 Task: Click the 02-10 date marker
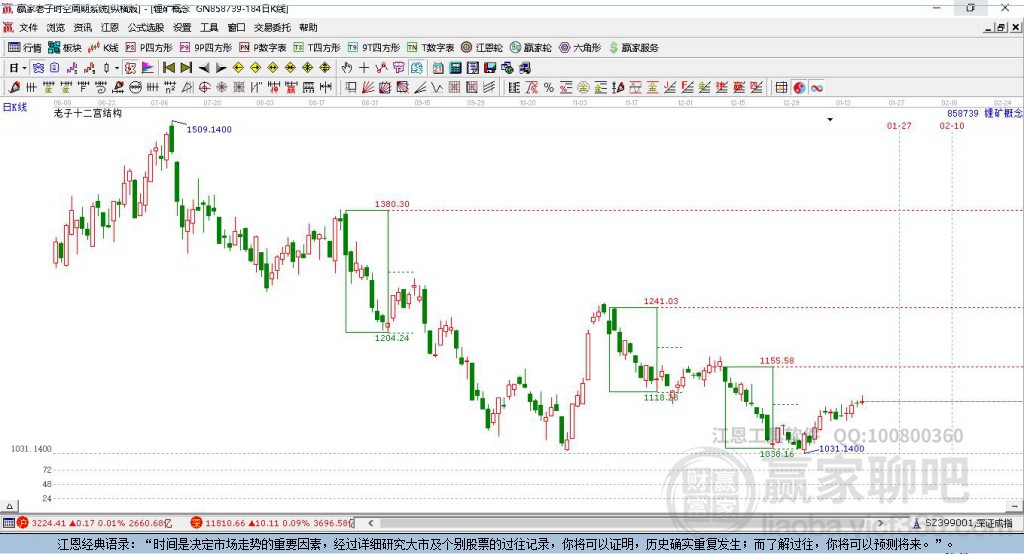(x=952, y=125)
